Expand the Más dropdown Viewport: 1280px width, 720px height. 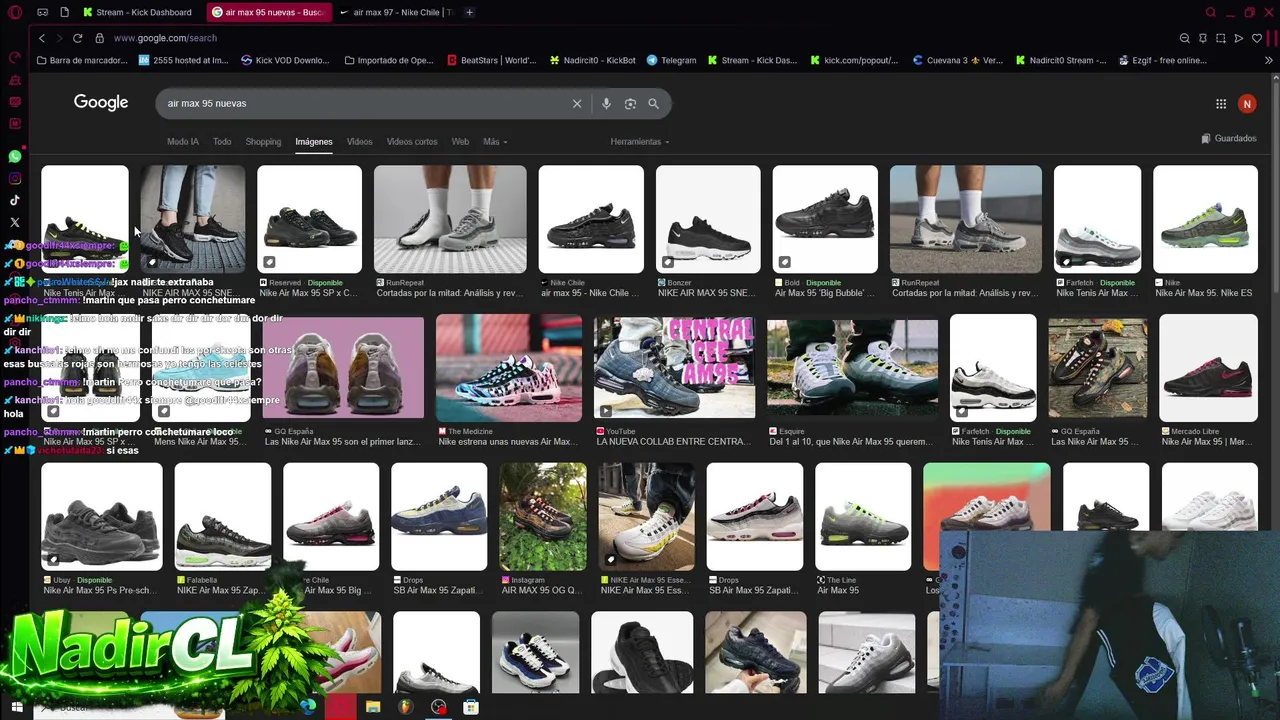pyautogui.click(x=495, y=142)
